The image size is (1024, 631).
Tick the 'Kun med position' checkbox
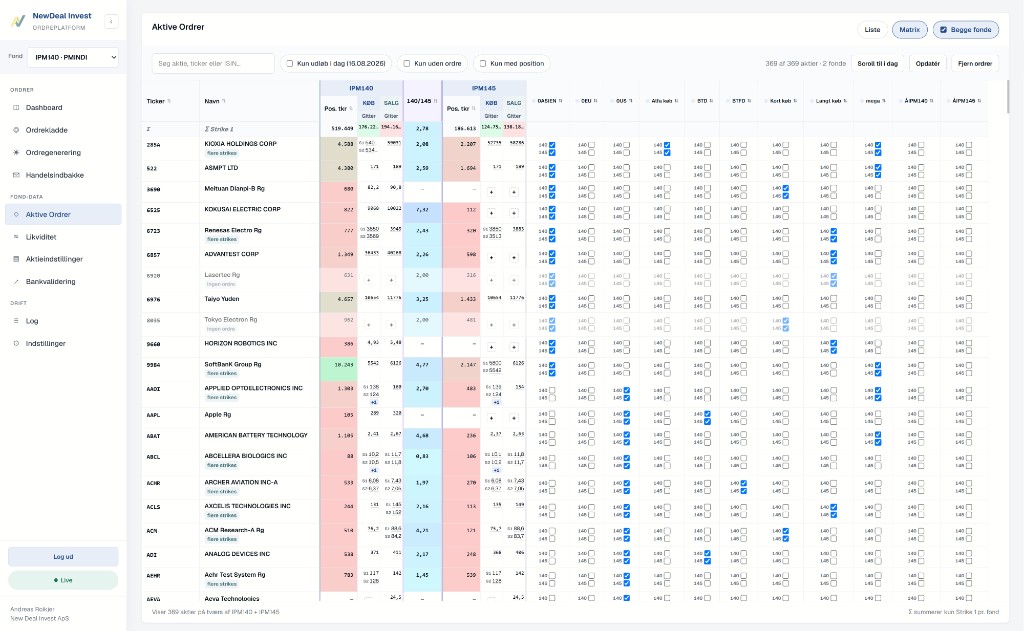click(483, 64)
